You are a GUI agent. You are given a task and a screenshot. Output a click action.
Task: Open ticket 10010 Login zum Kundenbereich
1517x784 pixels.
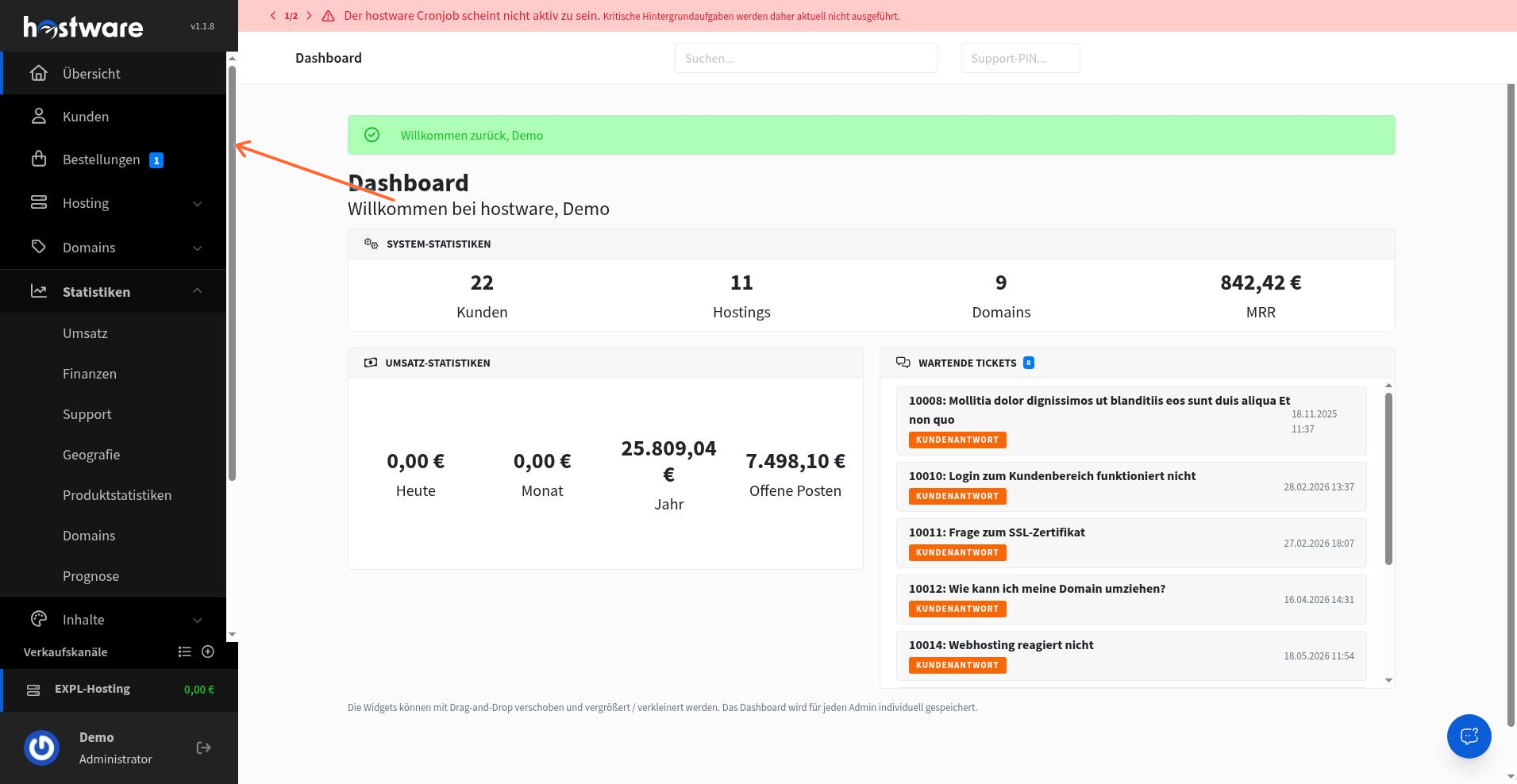tap(1131, 486)
